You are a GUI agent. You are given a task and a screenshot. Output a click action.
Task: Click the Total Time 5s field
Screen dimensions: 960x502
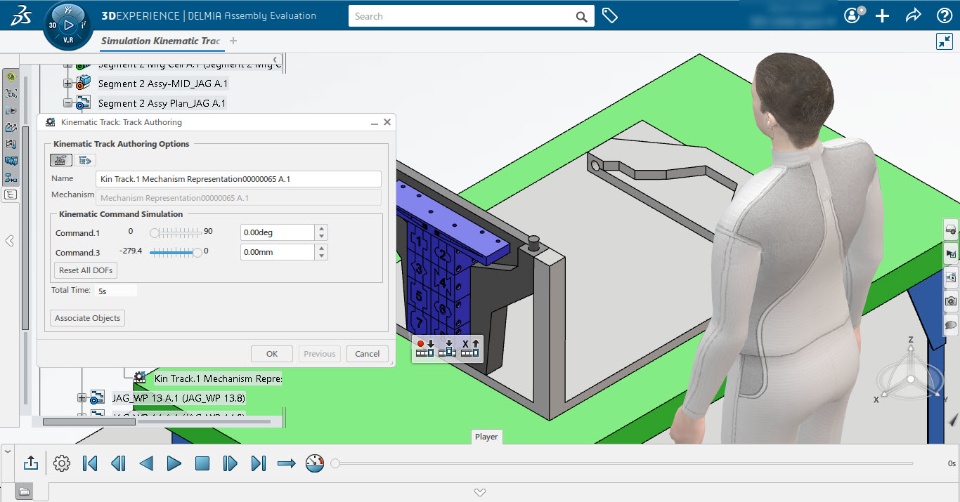tap(116, 291)
